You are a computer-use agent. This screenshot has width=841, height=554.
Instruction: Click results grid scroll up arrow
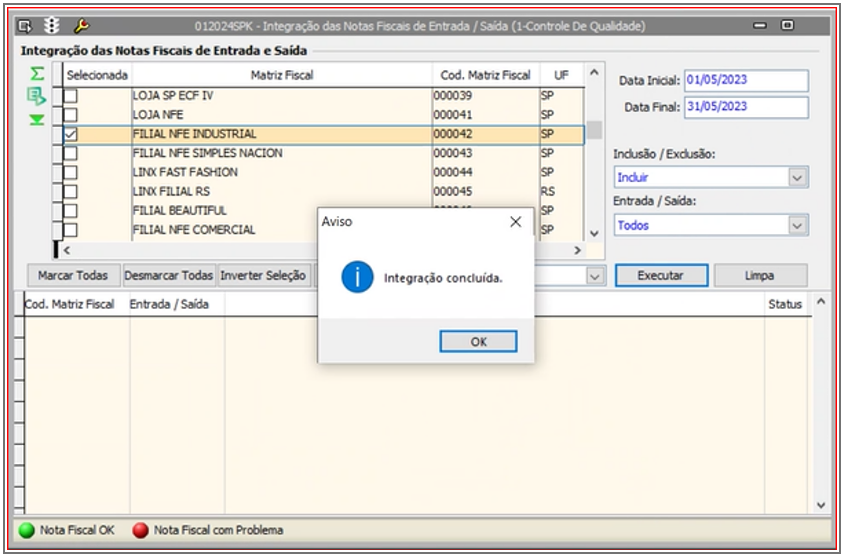pos(821,302)
